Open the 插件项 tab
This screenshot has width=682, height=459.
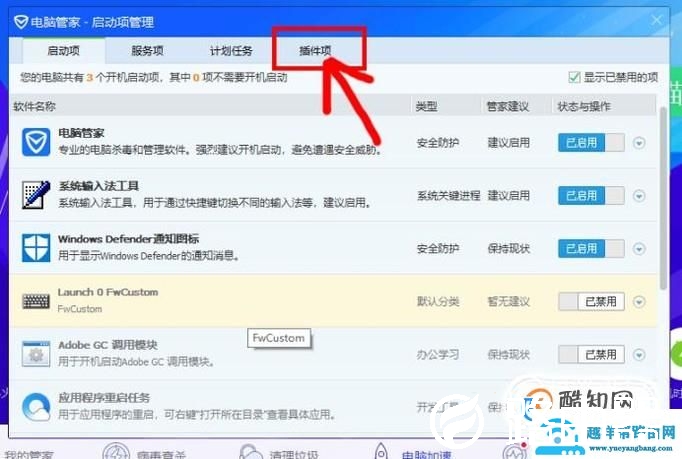(315, 51)
